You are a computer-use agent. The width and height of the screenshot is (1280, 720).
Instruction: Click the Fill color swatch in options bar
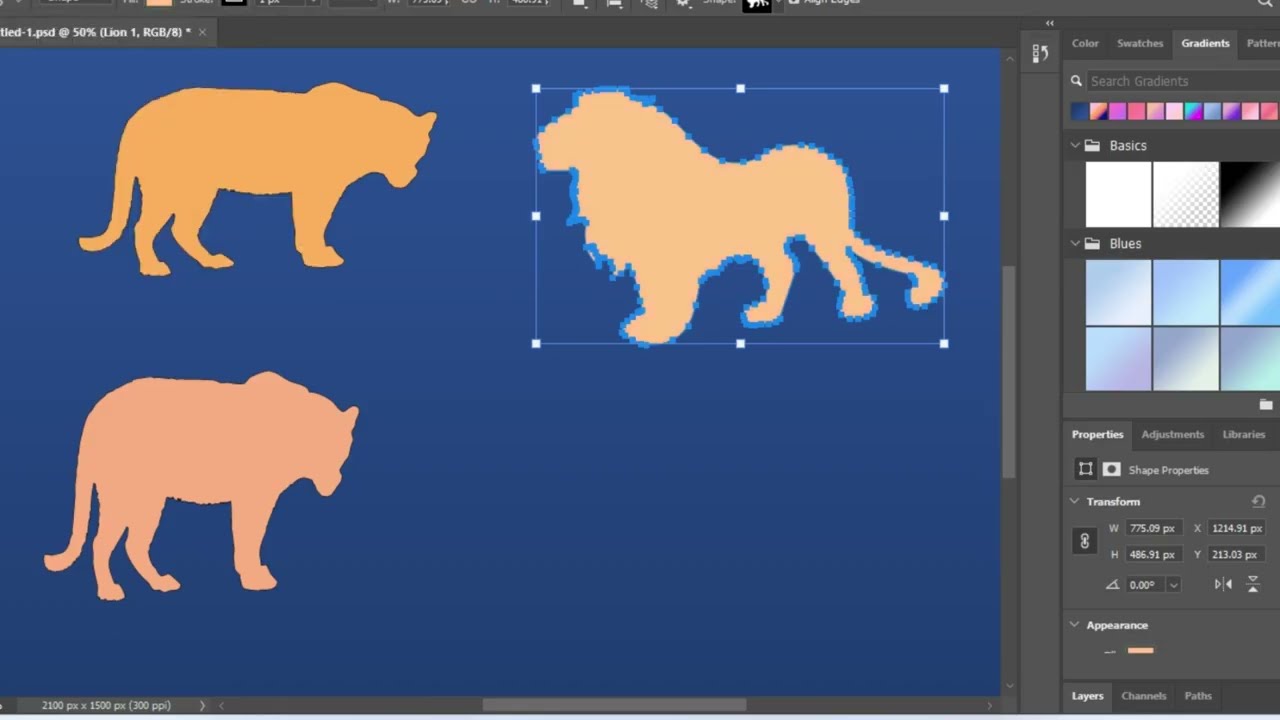(x=159, y=3)
